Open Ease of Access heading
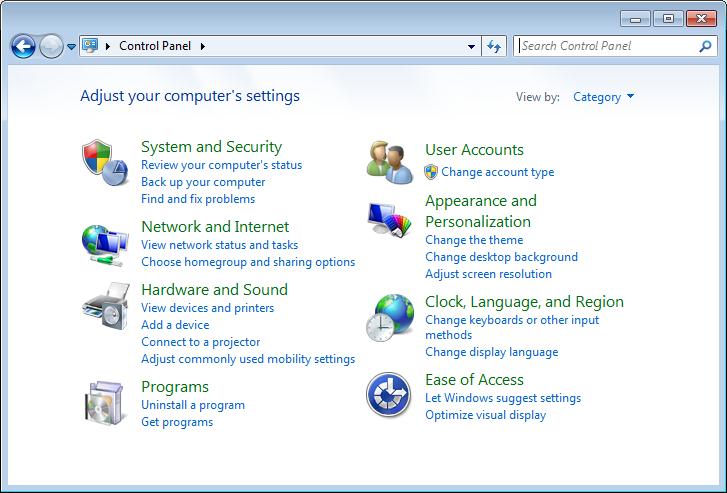The image size is (727, 493). [474, 380]
